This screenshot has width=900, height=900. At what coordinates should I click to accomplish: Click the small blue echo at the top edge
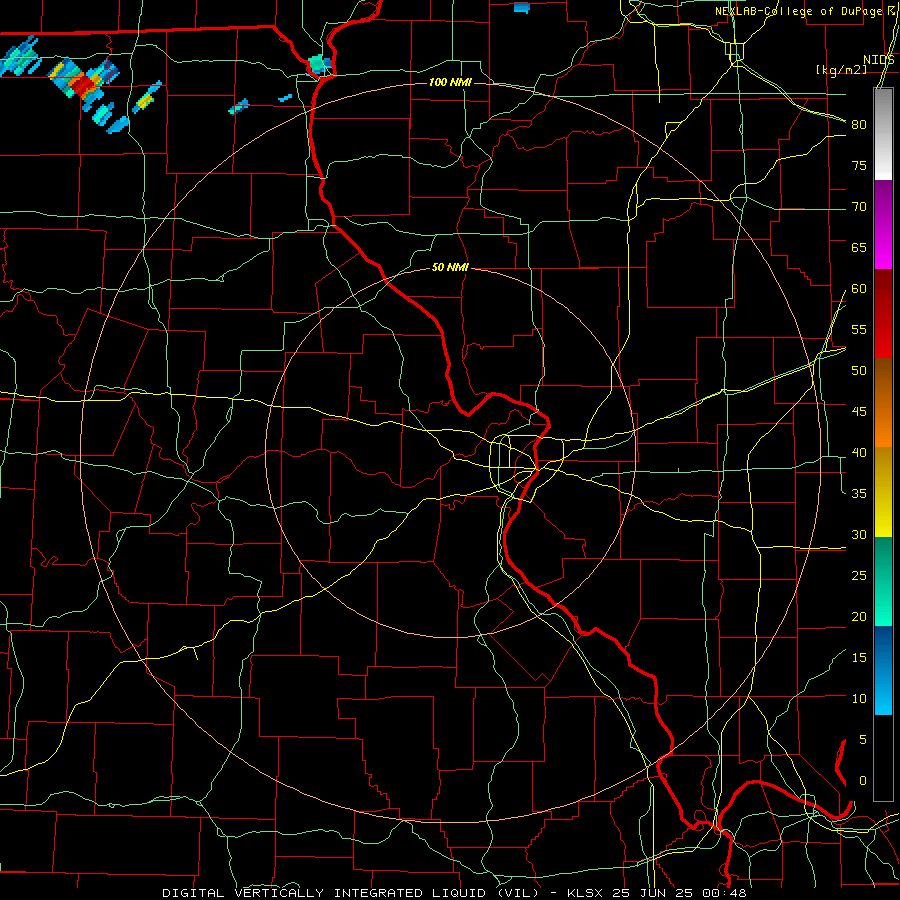(x=521, y=7)
